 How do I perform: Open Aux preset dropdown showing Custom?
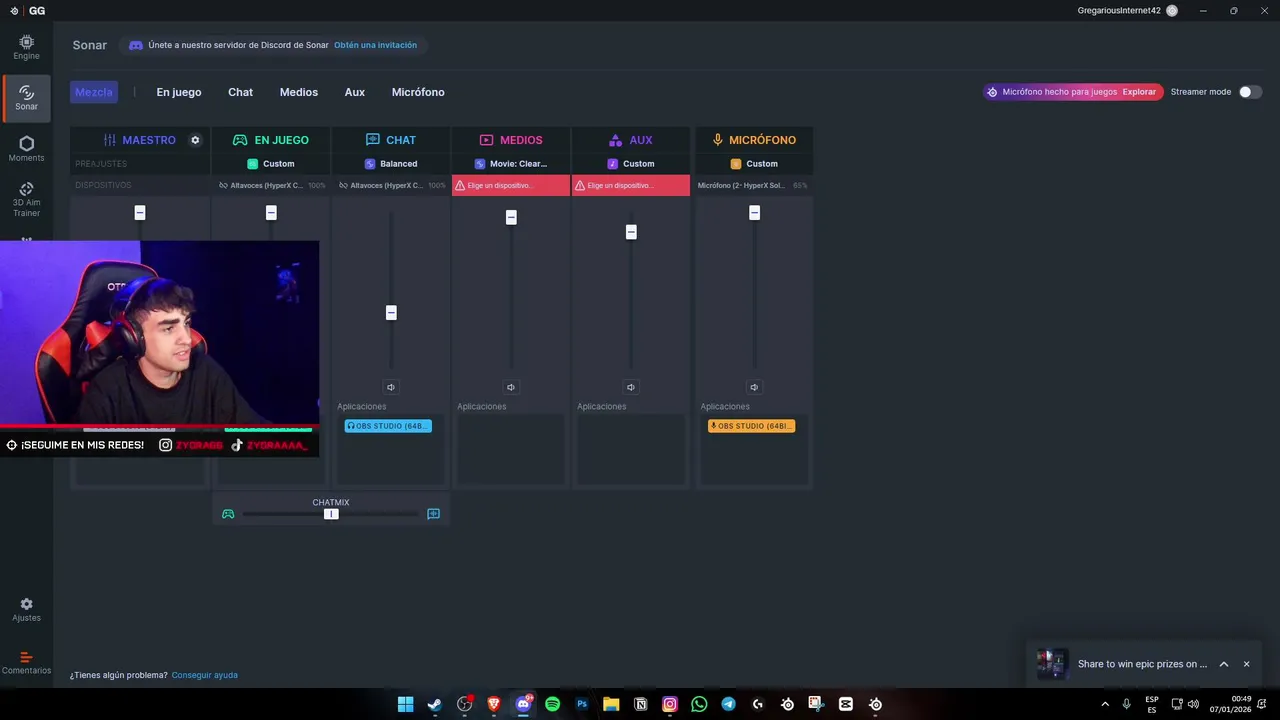[631, 164]
